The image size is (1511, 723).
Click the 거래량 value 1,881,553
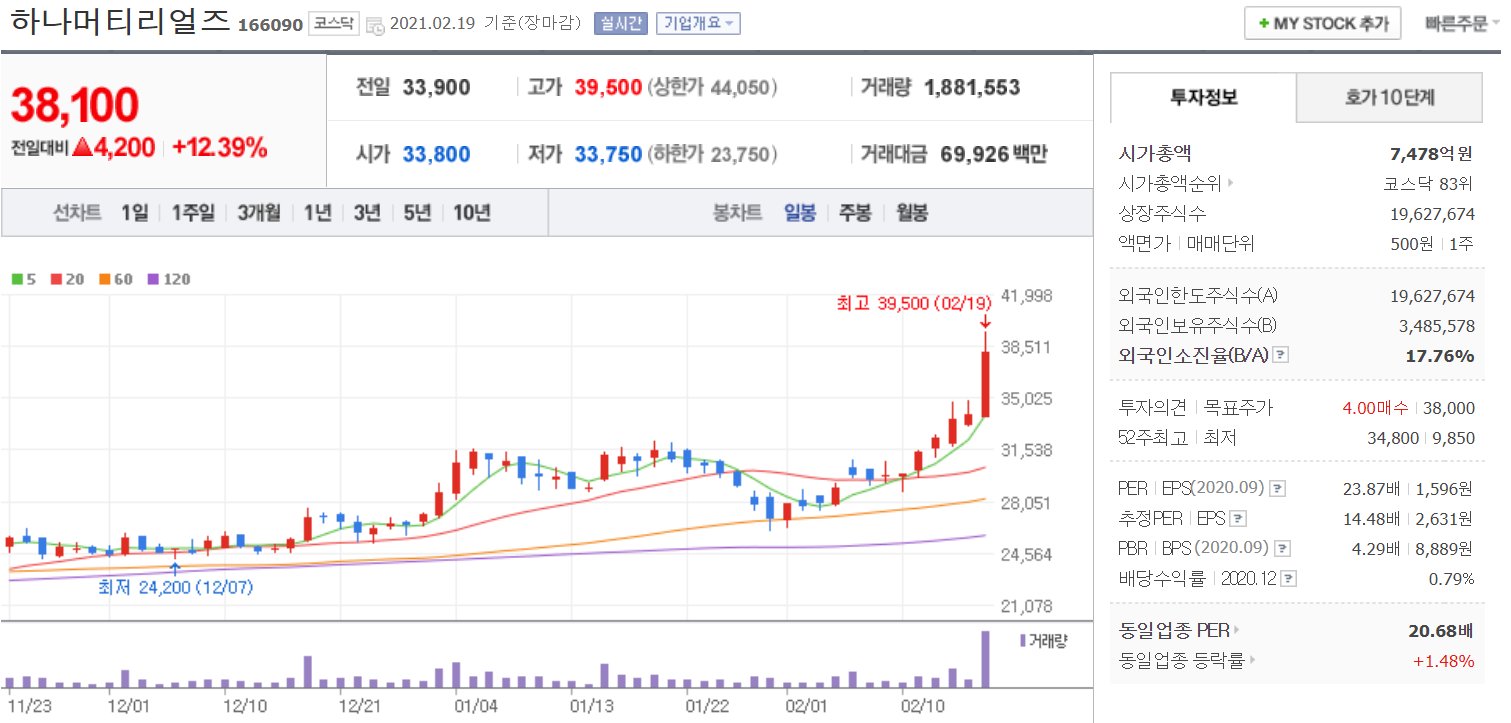[x=973, y=88]
